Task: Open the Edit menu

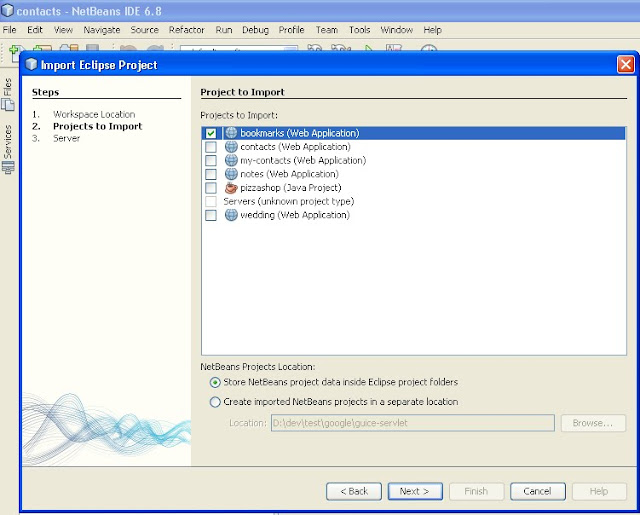Action: (35, 30)
